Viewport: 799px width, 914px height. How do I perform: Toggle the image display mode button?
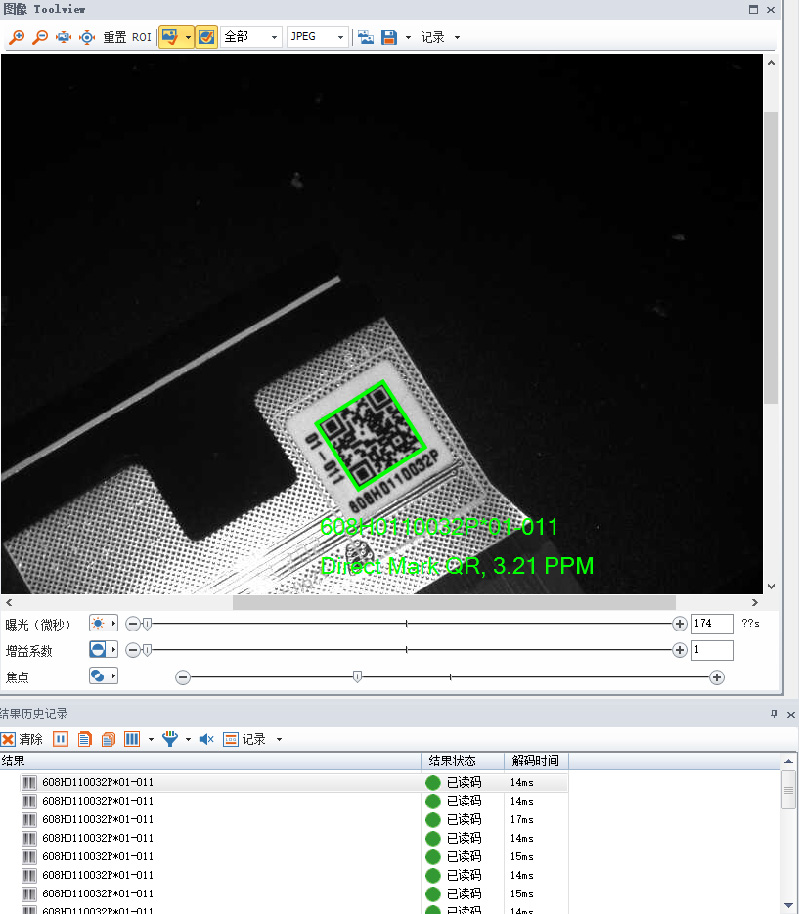click(170, 37)
